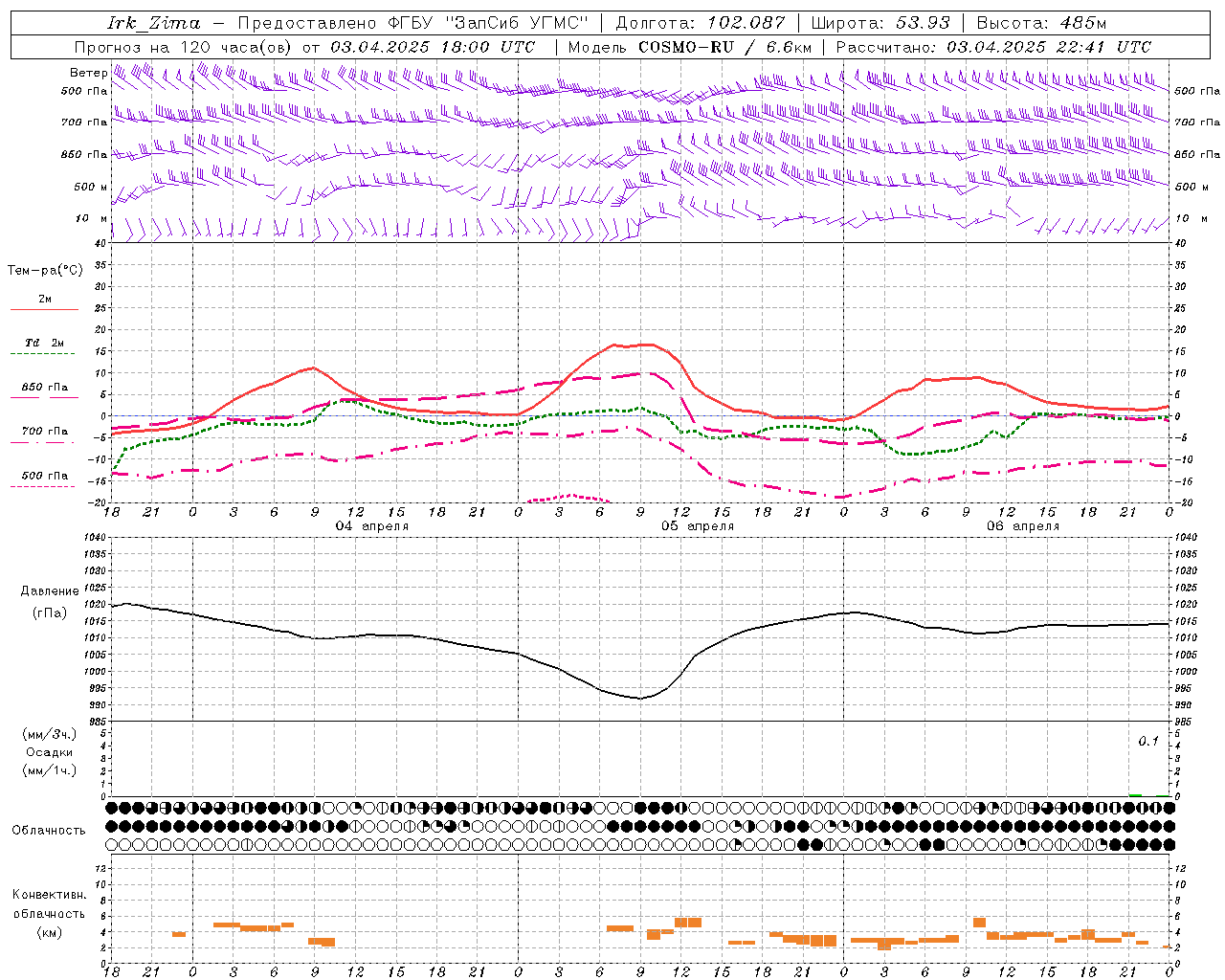The height and width of the screenshot is (980, 1225).
Task: Select the text Предоставлено ФГБУ "ЗапСиб УГМС"
Action: point(412,23)
